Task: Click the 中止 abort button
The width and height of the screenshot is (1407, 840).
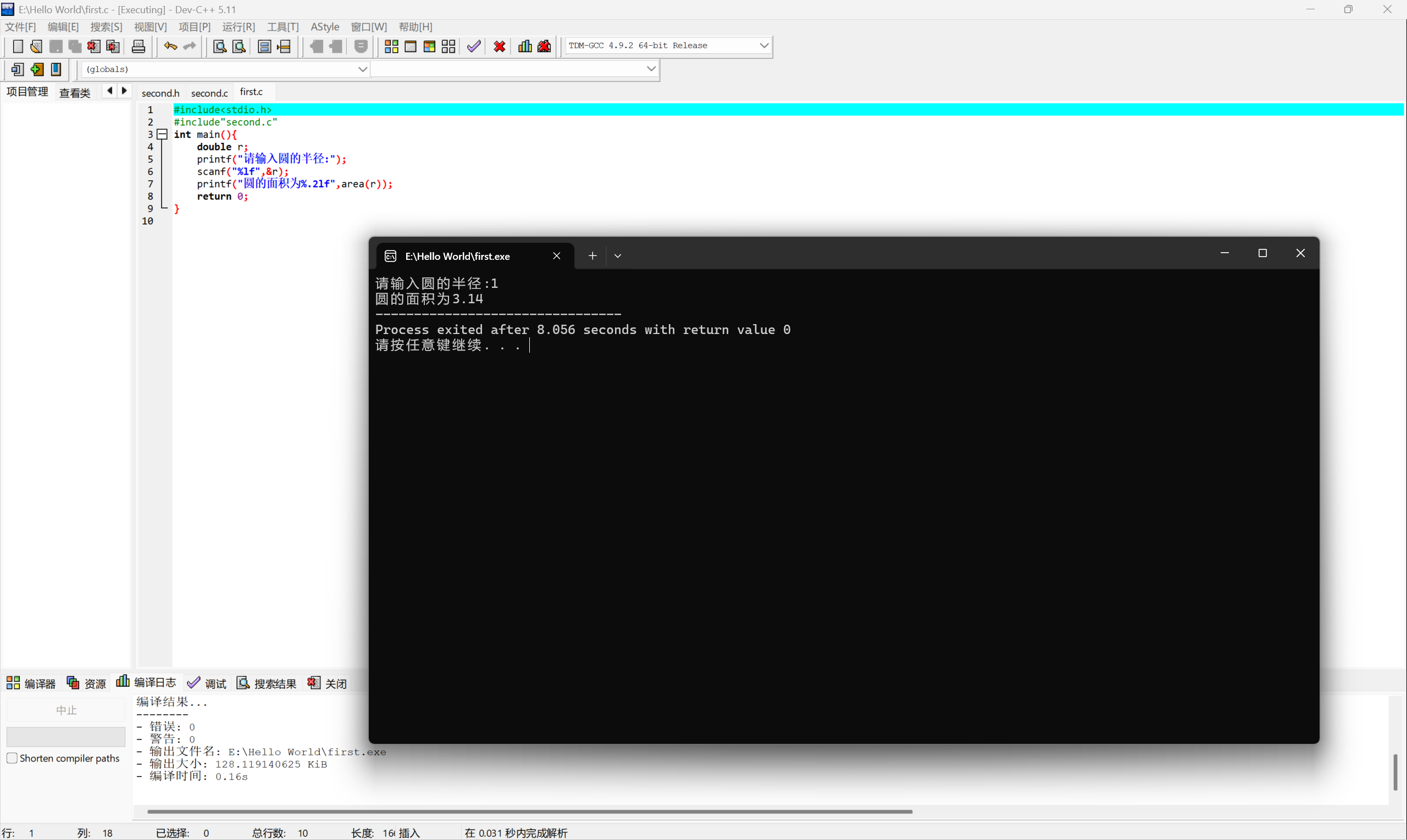Action: 67,709
